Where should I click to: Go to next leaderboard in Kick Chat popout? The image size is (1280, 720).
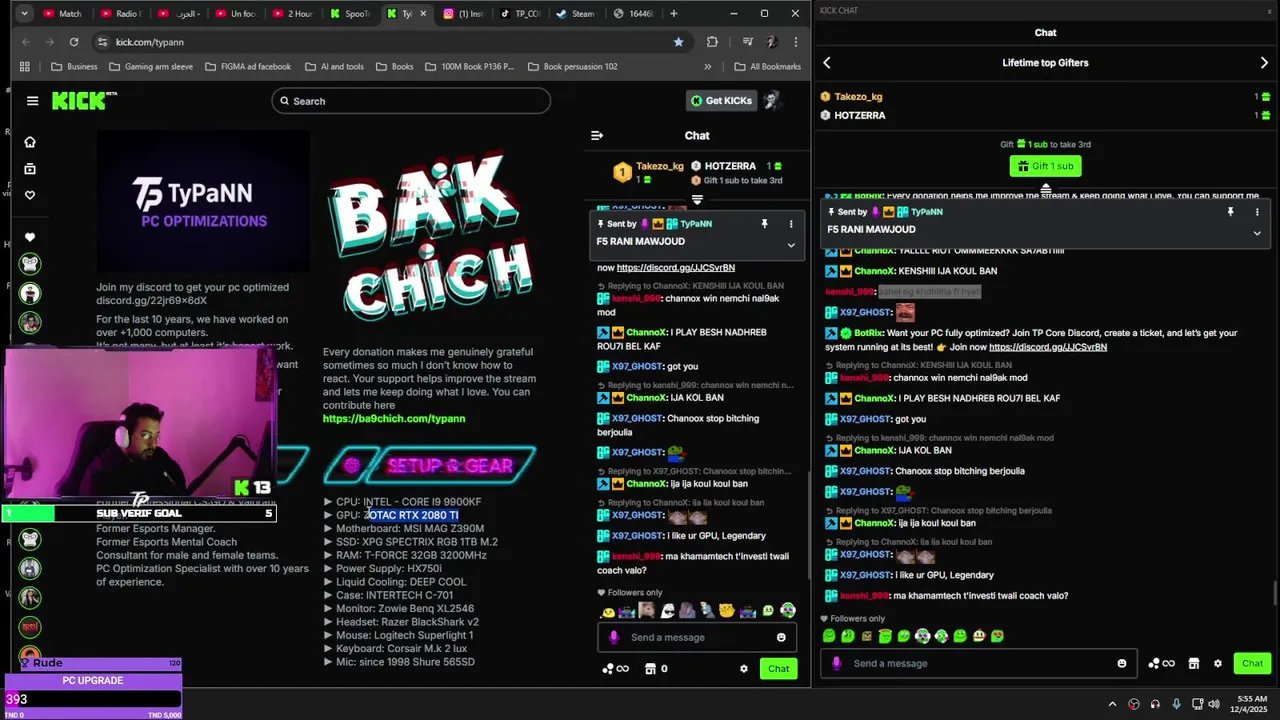pyautogui.click(x=1264, y=63)
